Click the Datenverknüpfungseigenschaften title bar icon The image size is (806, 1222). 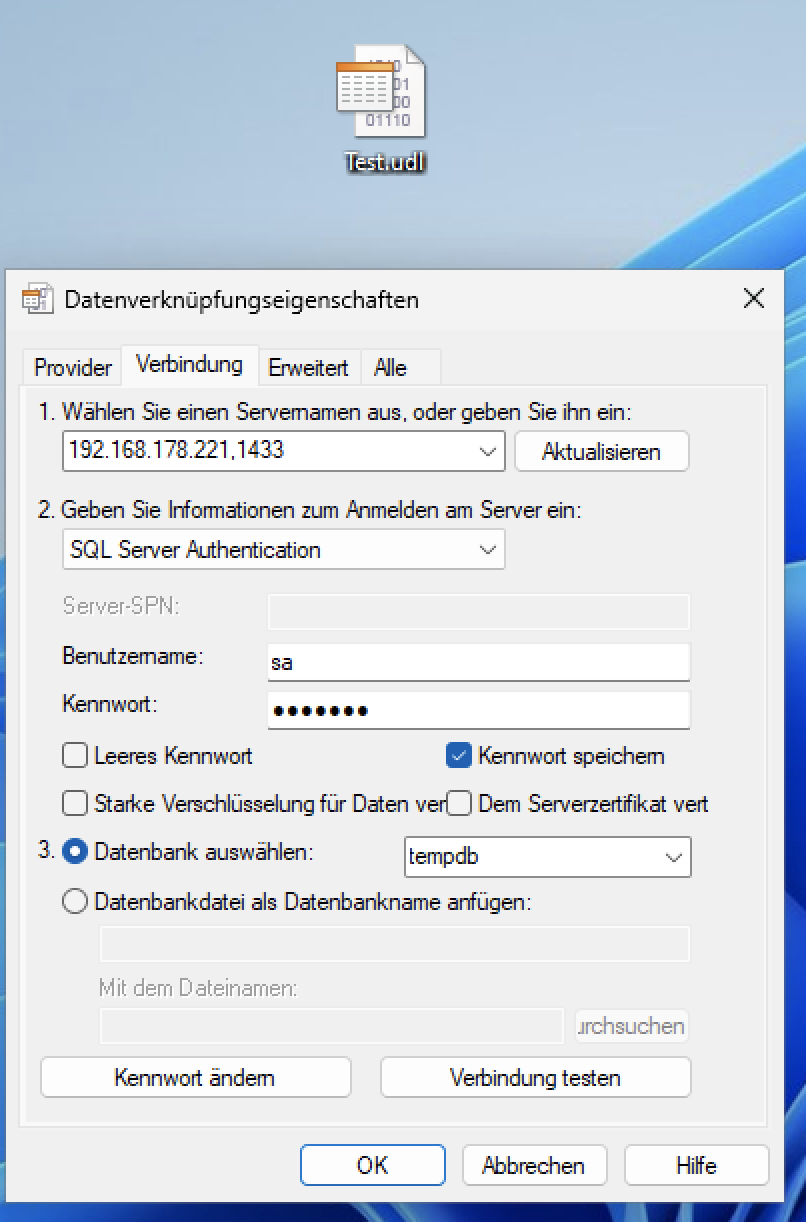pos(38,299)
